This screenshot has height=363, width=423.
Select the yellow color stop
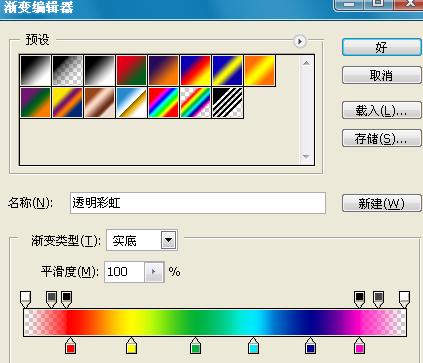(x=131, y=346)
